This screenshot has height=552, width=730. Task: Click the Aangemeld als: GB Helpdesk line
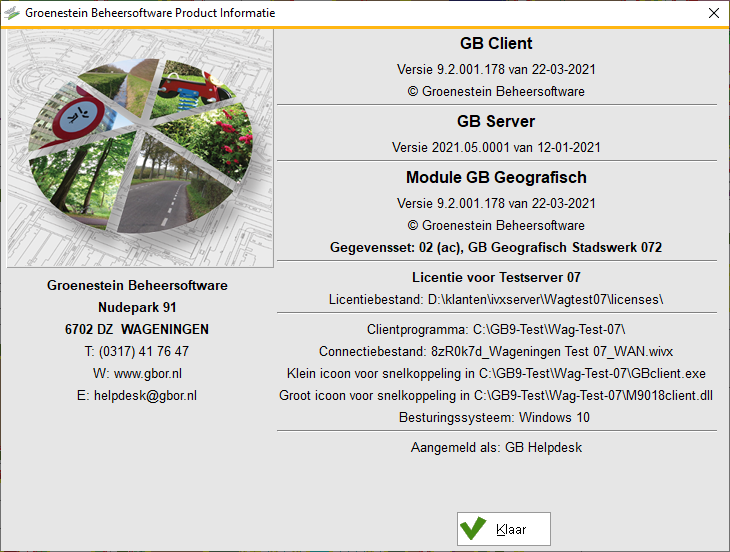(496, 447)
